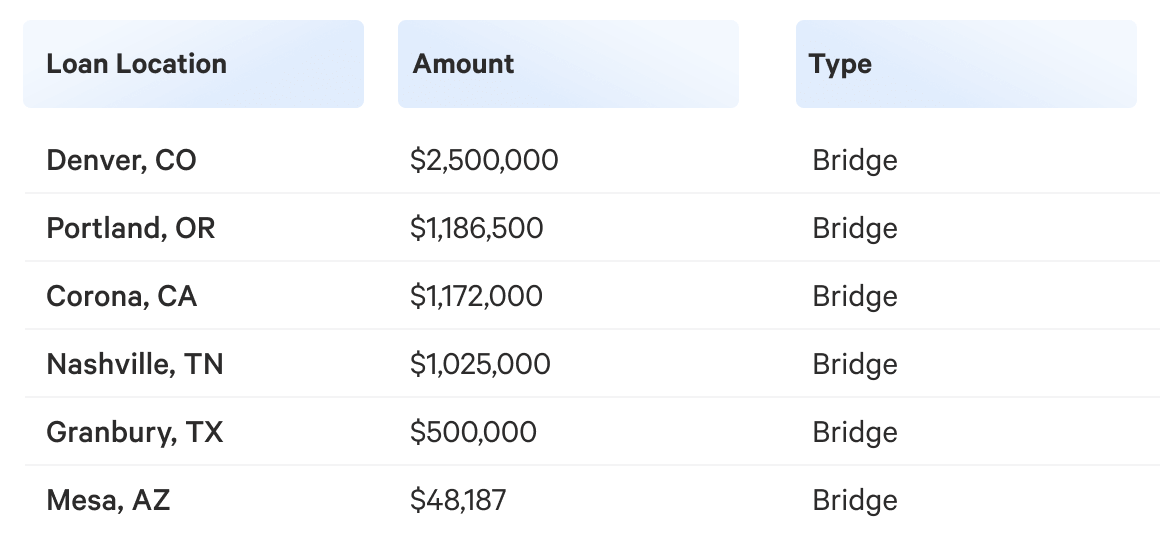Click the $2,500,000 amount cell
The image size is (1160, 533).
485,160
